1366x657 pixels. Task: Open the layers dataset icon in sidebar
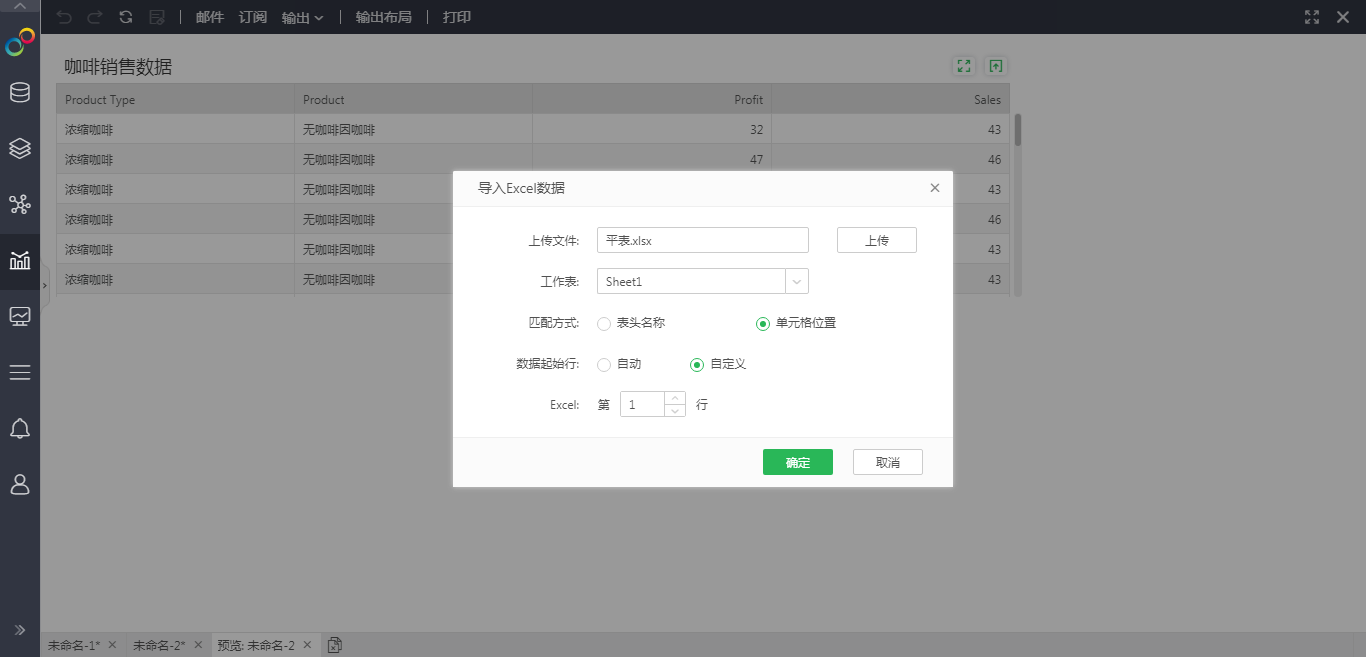click(20, 148)
